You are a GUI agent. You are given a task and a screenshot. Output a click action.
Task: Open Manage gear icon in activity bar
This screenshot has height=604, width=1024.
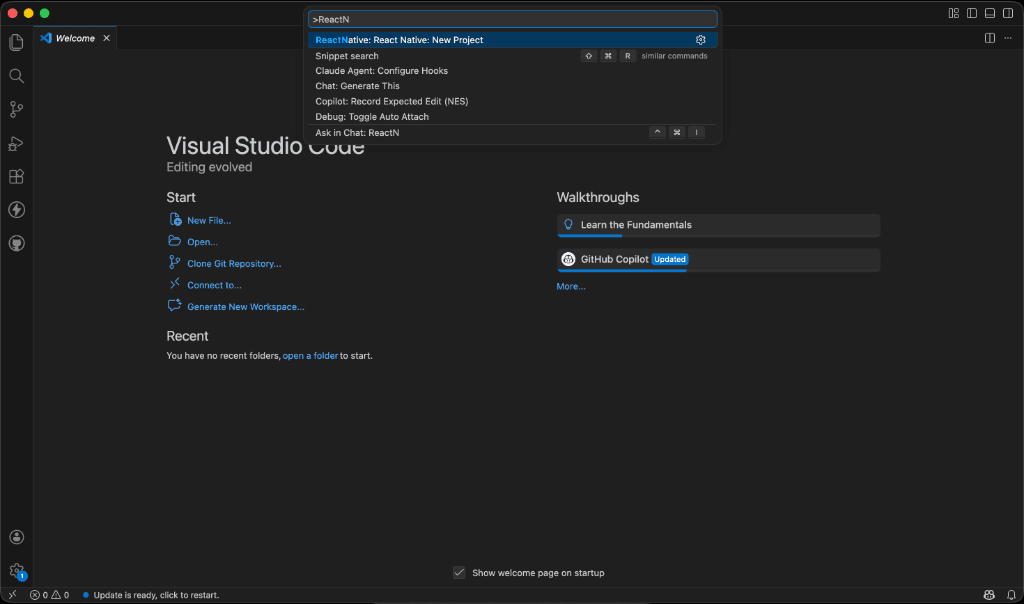click(x=16, y=571)
